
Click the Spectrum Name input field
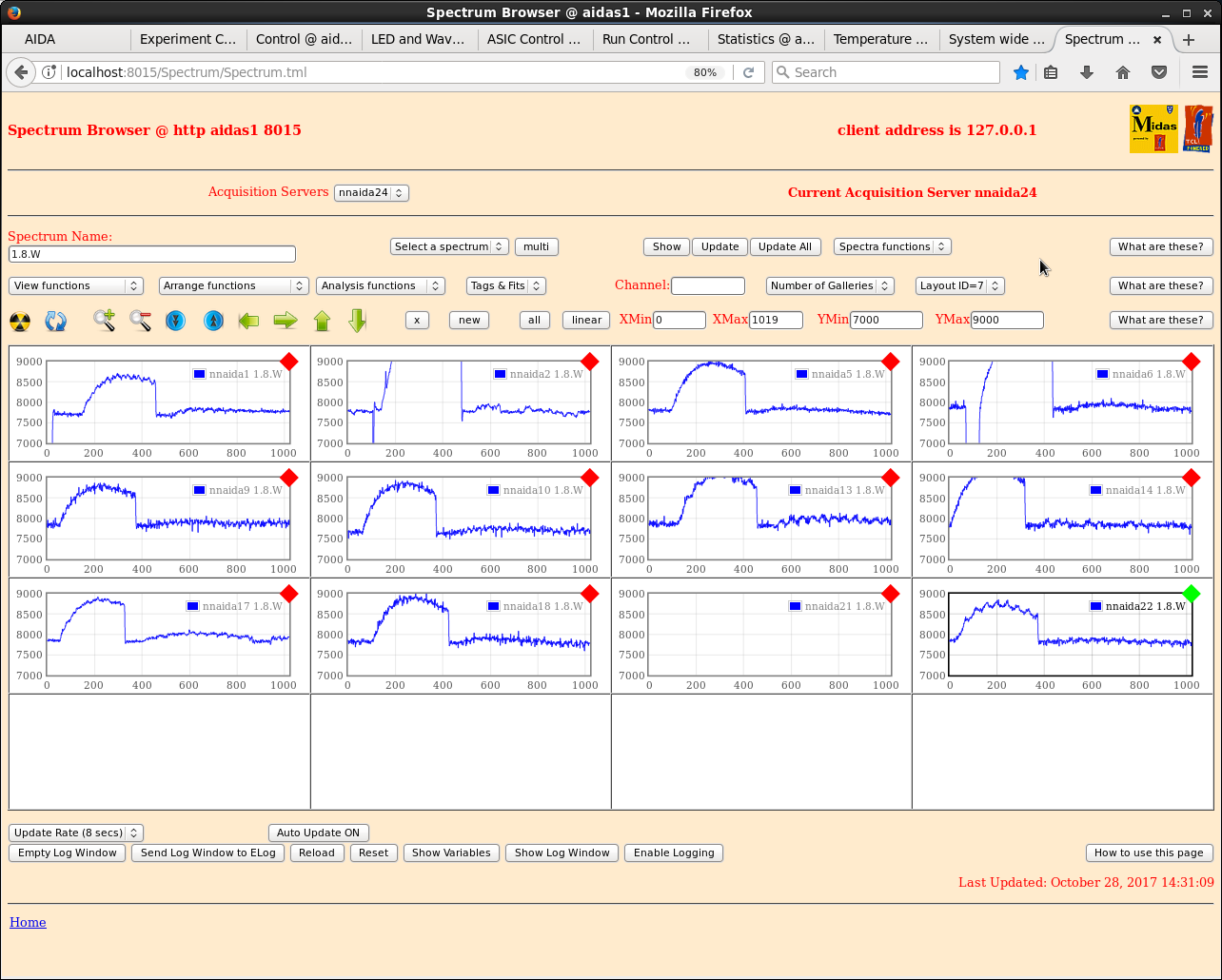[152, 254]
